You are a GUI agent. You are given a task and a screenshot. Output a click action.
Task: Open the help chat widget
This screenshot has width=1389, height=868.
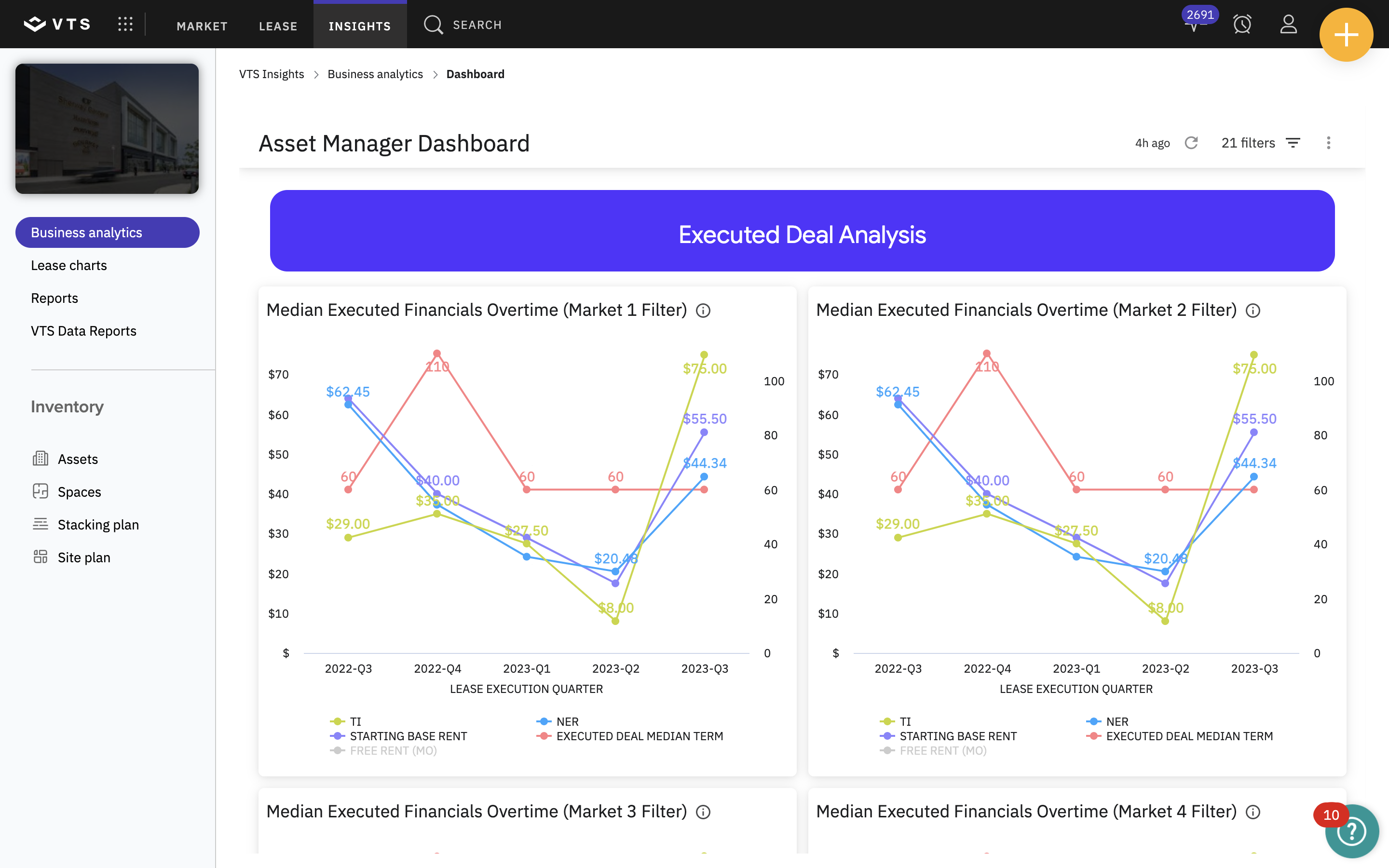tap(1351, 831)
